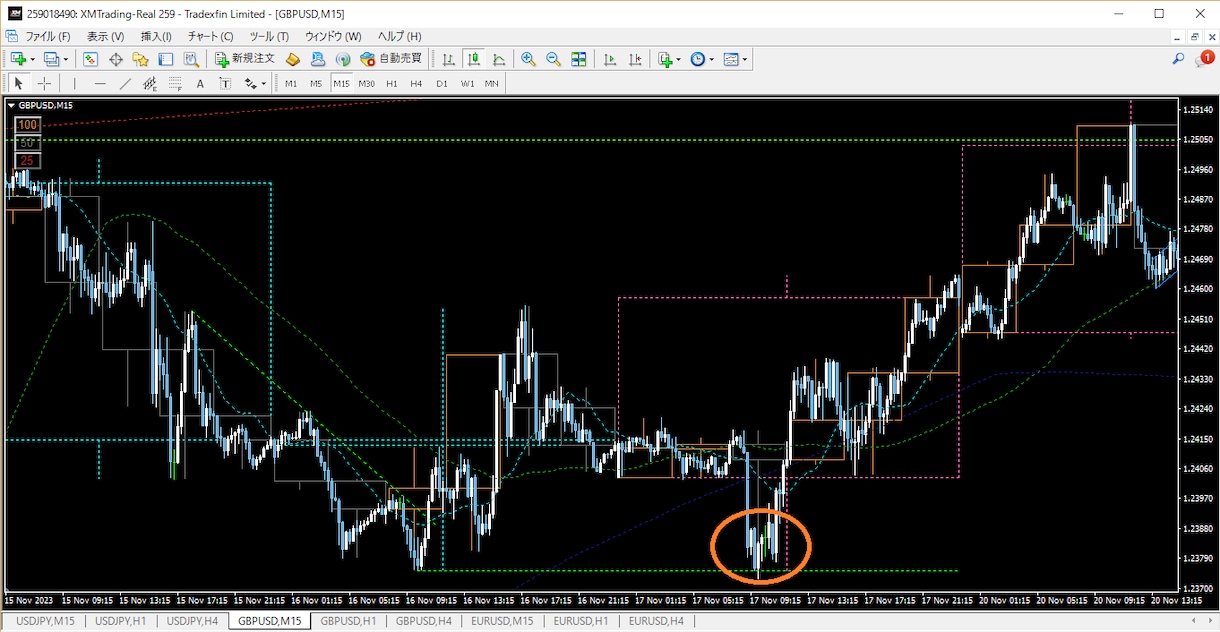Select the Trendline drawing tool

(x=125, y=84)
